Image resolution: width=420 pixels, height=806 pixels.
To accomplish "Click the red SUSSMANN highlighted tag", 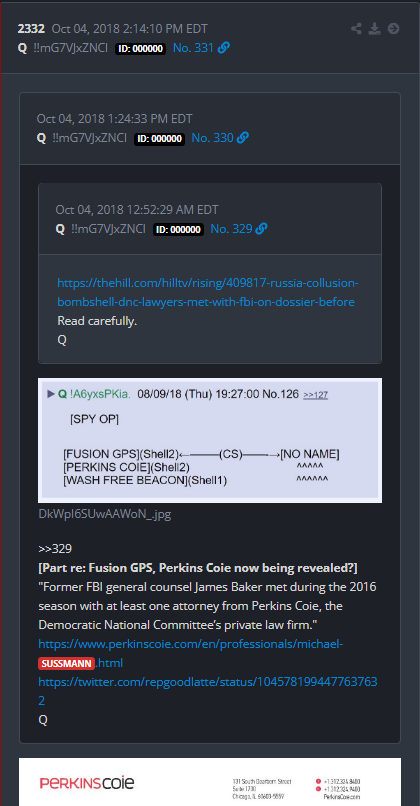I will click(67, 663).
